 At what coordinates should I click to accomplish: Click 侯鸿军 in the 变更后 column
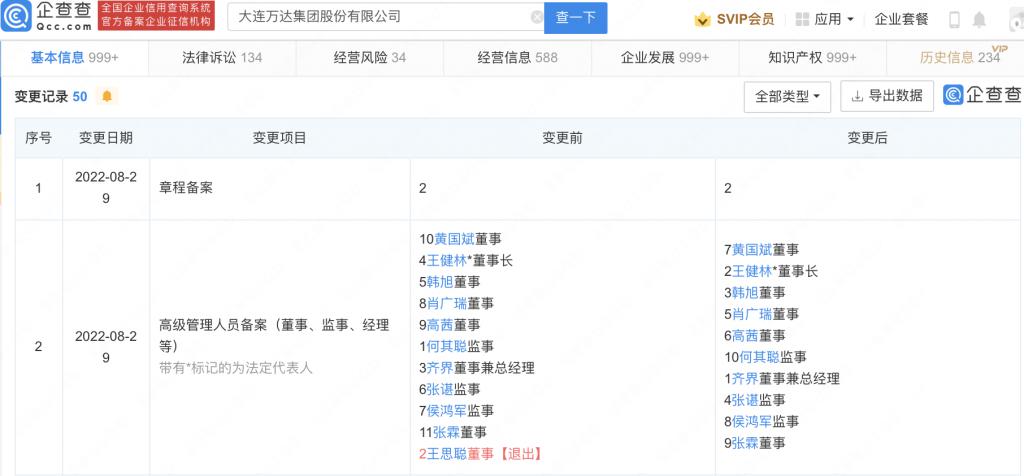752,421
